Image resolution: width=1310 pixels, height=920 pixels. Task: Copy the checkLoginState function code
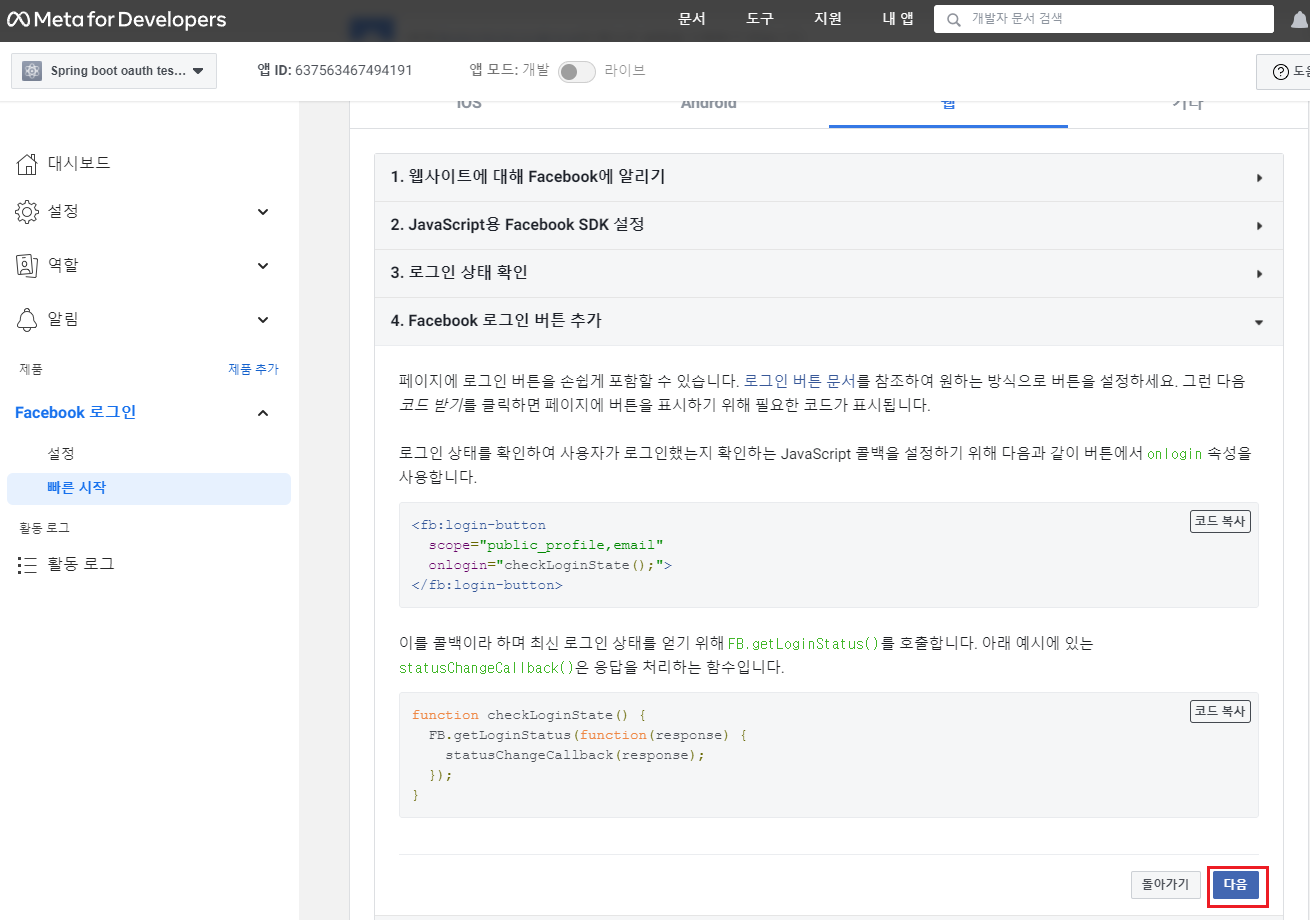(x=1220, y=711)
